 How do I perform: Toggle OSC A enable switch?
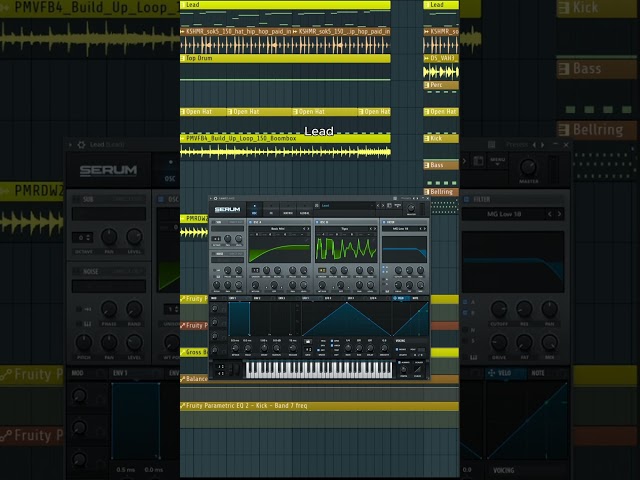click(250, 222)
